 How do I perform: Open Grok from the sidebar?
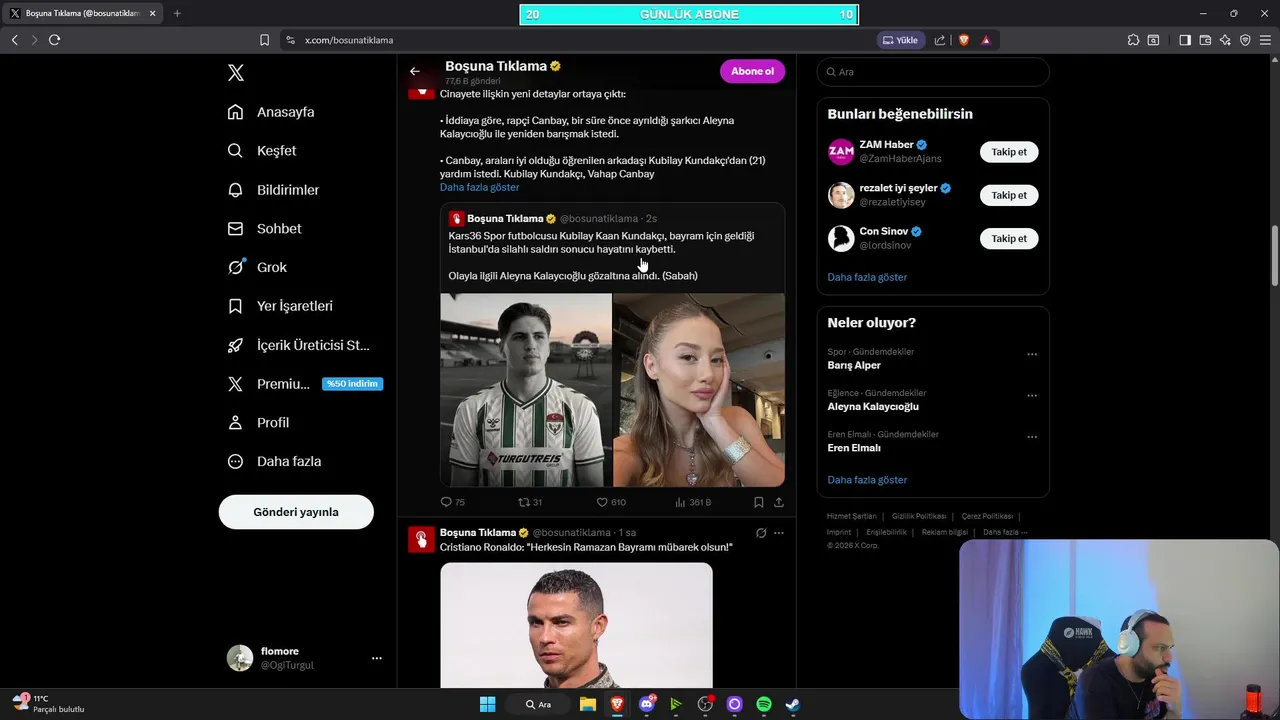coord(257,267)
